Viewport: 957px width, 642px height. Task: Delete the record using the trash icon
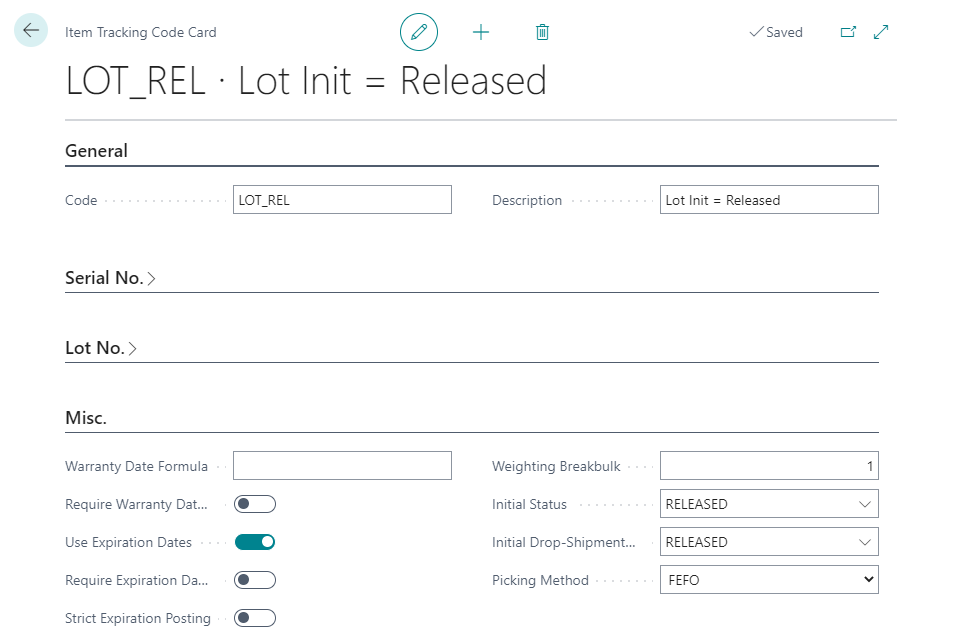pos(542,32)
